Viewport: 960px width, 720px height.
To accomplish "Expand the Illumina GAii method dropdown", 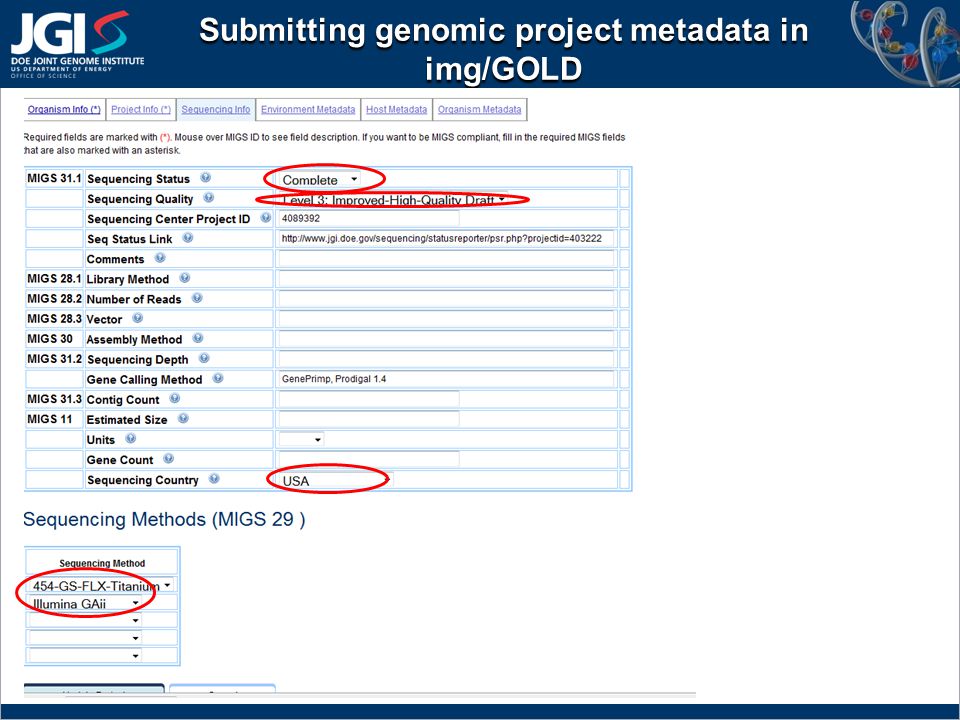I will tap(85, 604).
